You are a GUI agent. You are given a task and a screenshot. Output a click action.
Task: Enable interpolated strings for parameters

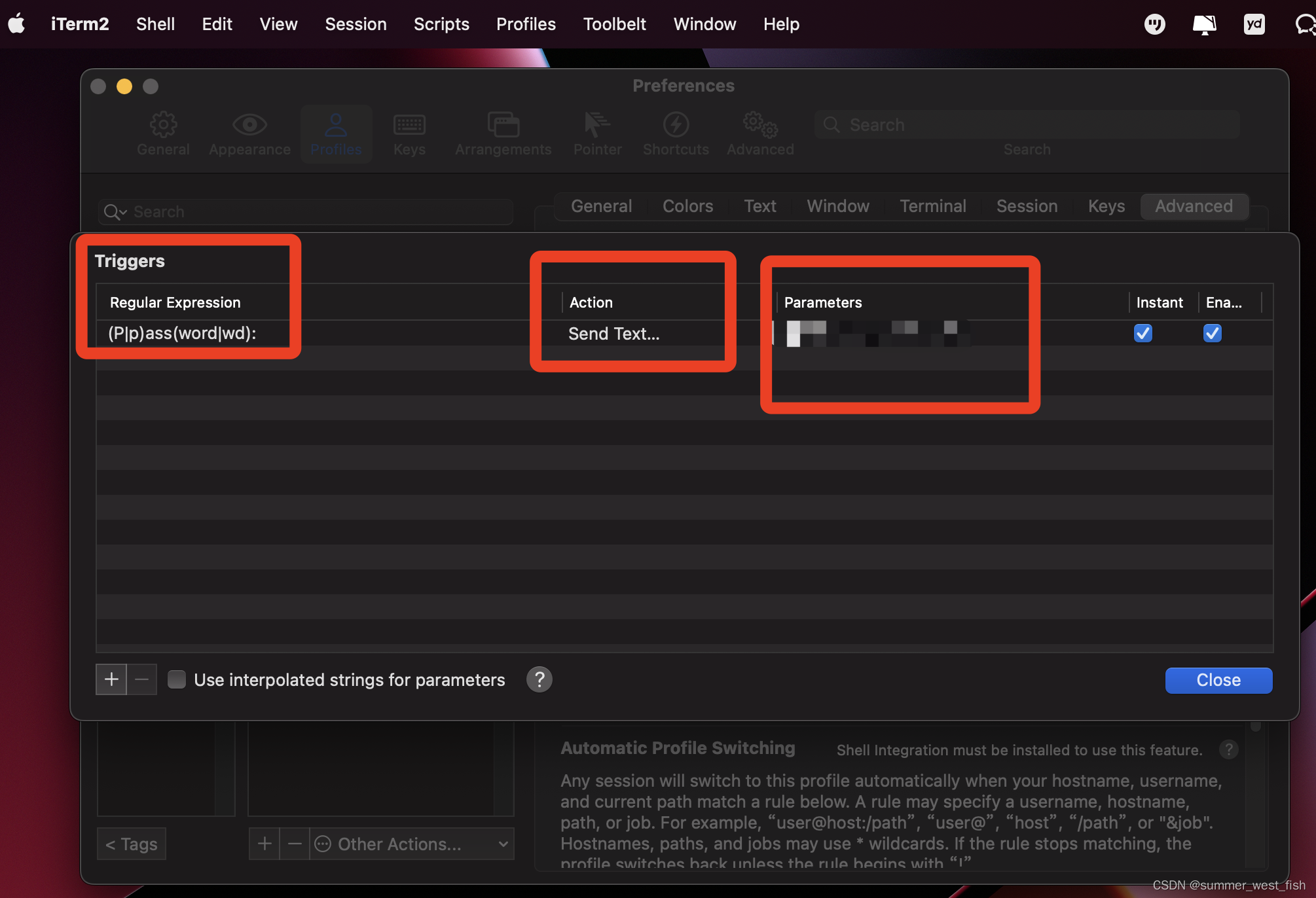[177, 680]
